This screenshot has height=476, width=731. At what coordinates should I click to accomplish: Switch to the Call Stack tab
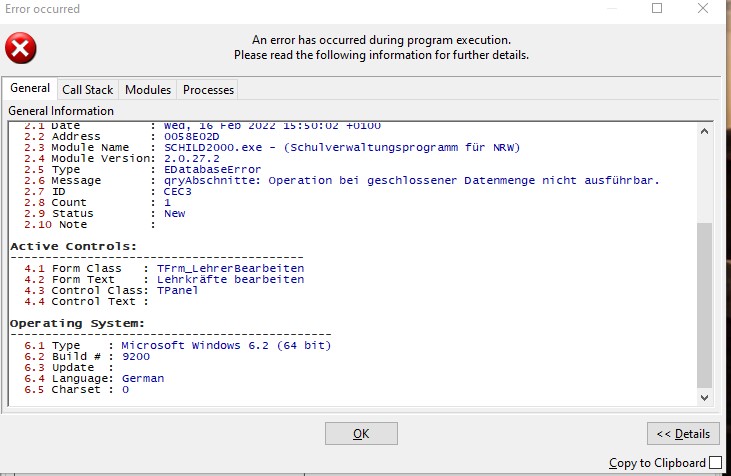(x=88, y=90)
